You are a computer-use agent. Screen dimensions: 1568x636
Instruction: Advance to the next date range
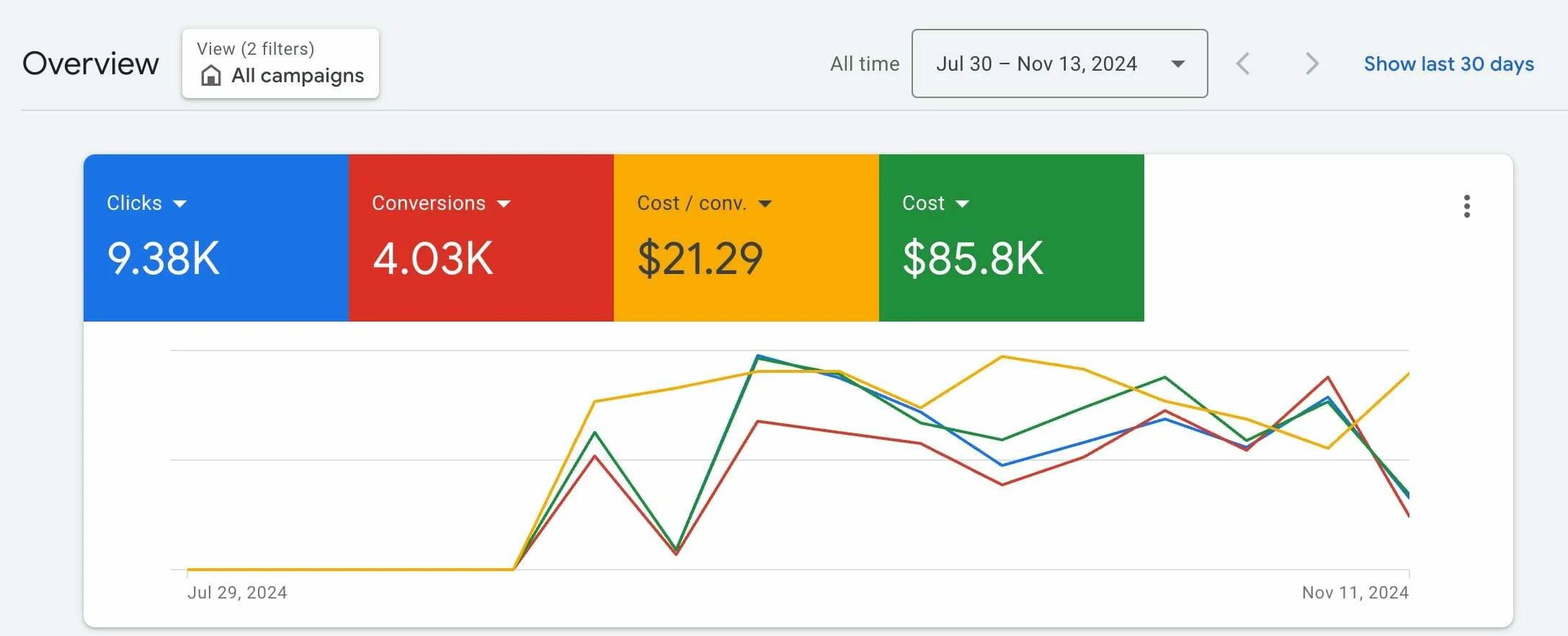point(1311,63)
